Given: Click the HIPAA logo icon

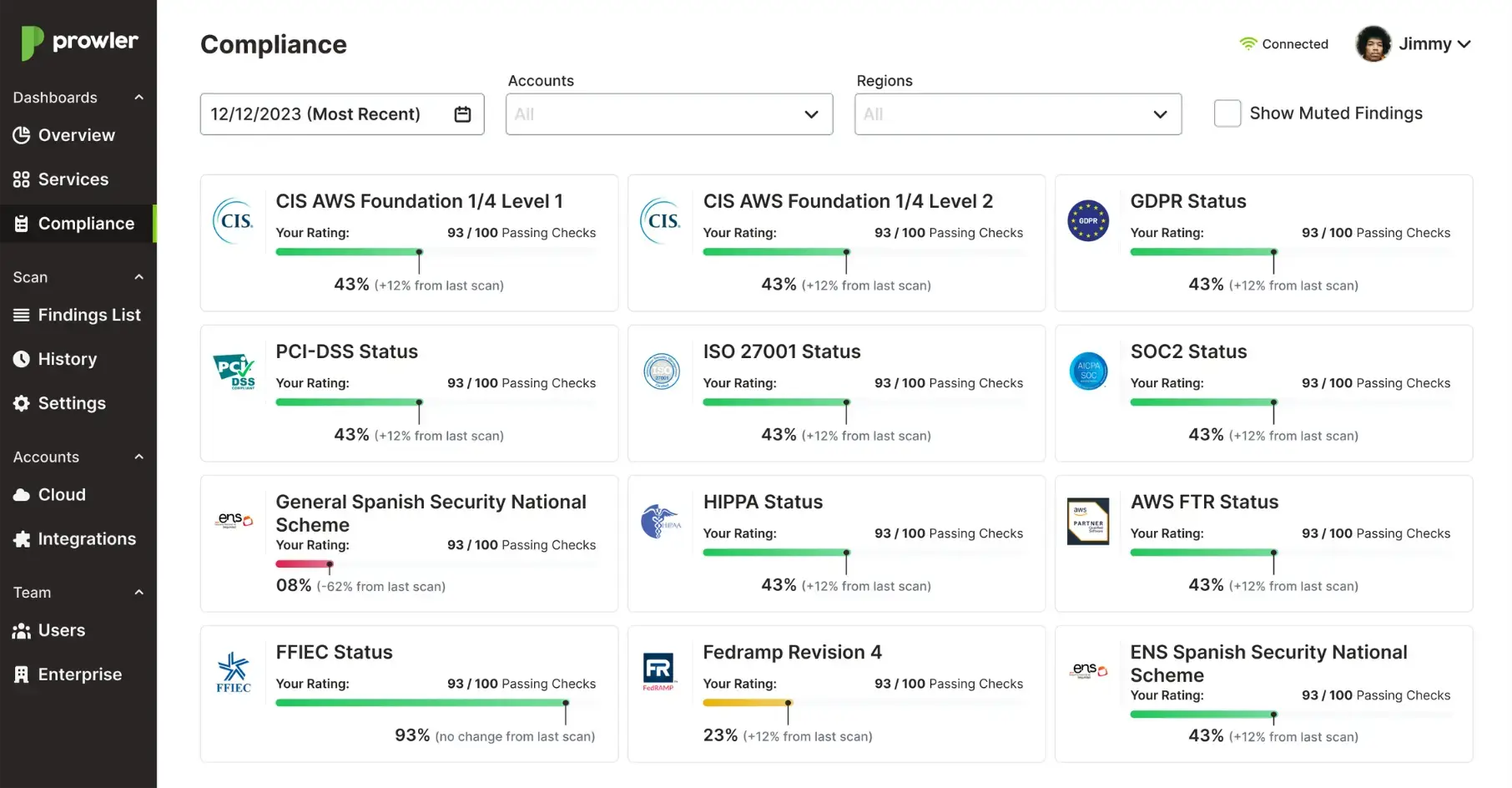Looking at the screenshot, I should point(662,522).
